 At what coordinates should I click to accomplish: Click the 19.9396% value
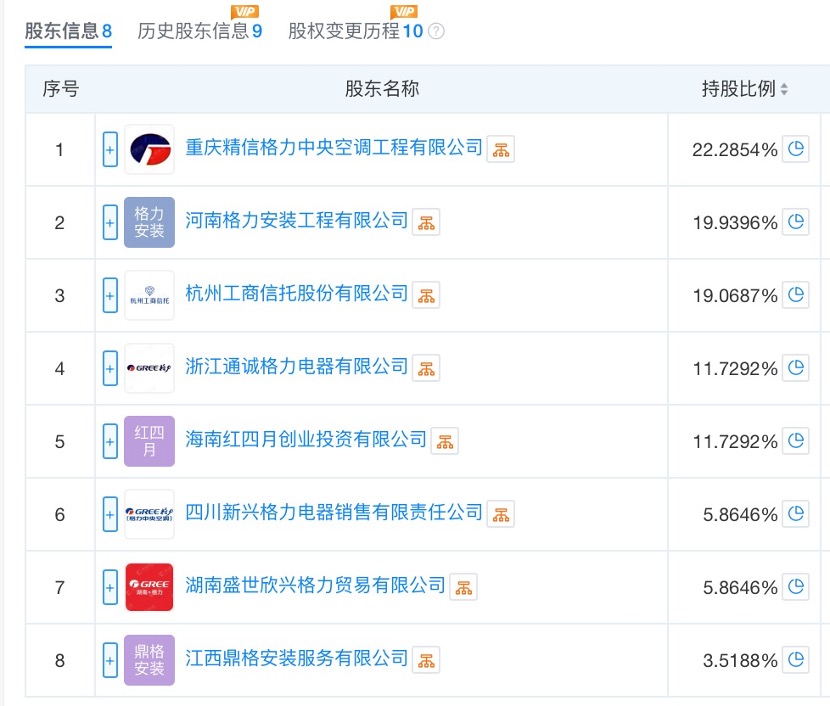(735, 223)
